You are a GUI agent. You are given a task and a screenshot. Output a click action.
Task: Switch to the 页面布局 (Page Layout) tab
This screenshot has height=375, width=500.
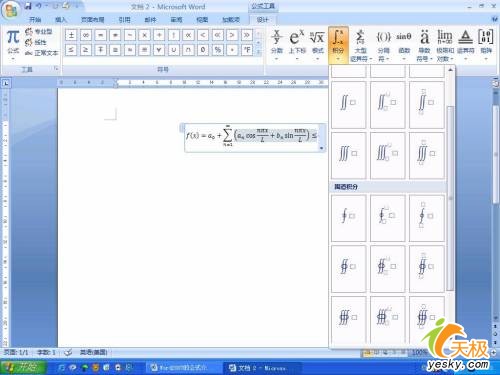click(93, 20)
